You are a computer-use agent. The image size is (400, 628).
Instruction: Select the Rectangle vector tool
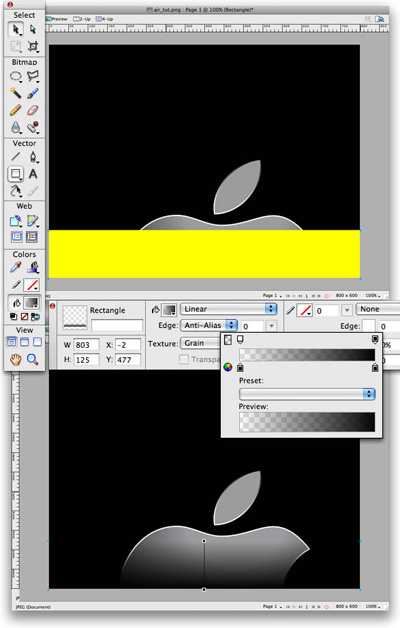pyautogui.click(x=16, y=174)
